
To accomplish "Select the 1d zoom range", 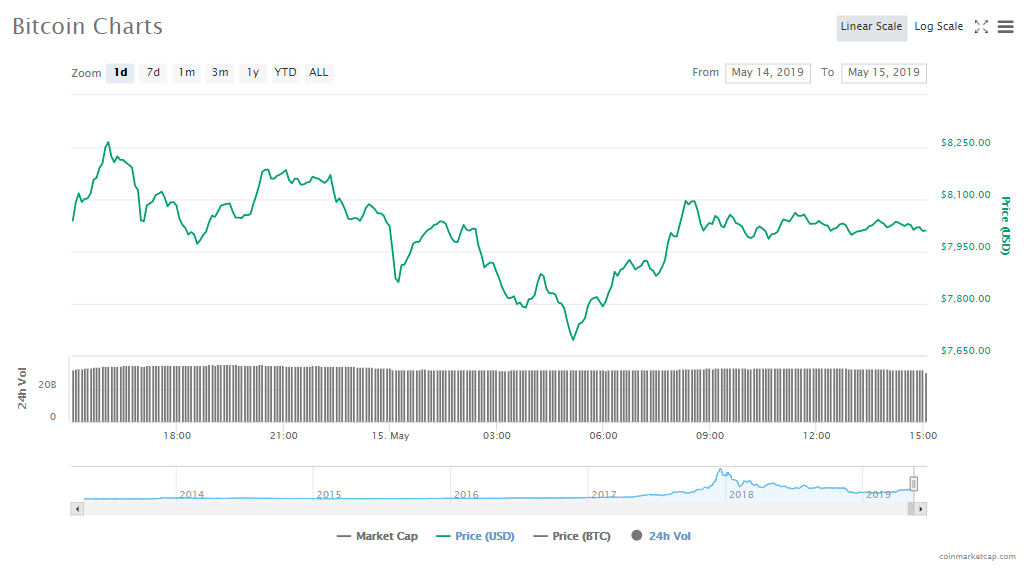I will click(x=120, y=73).
